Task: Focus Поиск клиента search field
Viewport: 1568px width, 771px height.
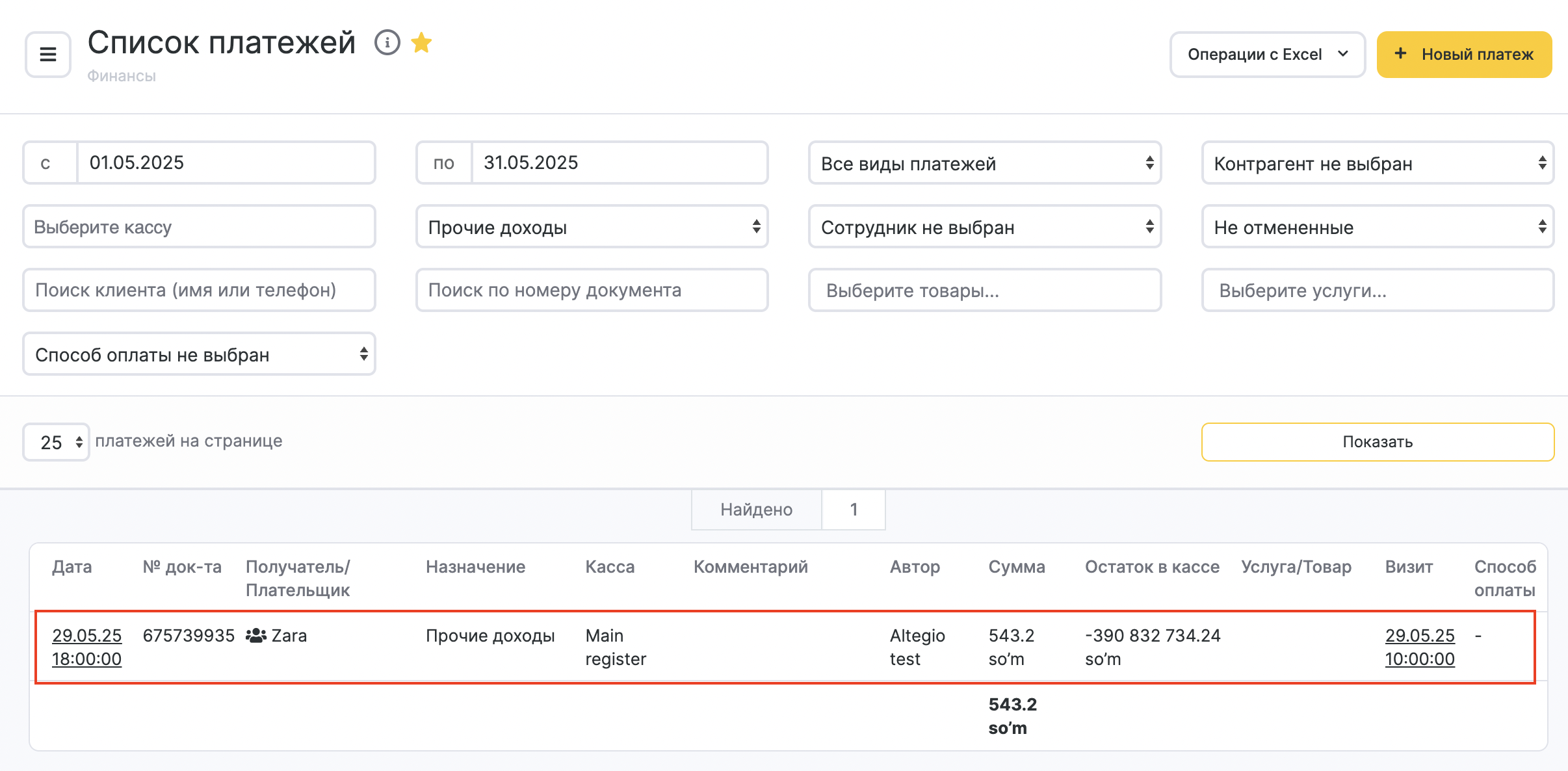Action: (x=199, y=290)
